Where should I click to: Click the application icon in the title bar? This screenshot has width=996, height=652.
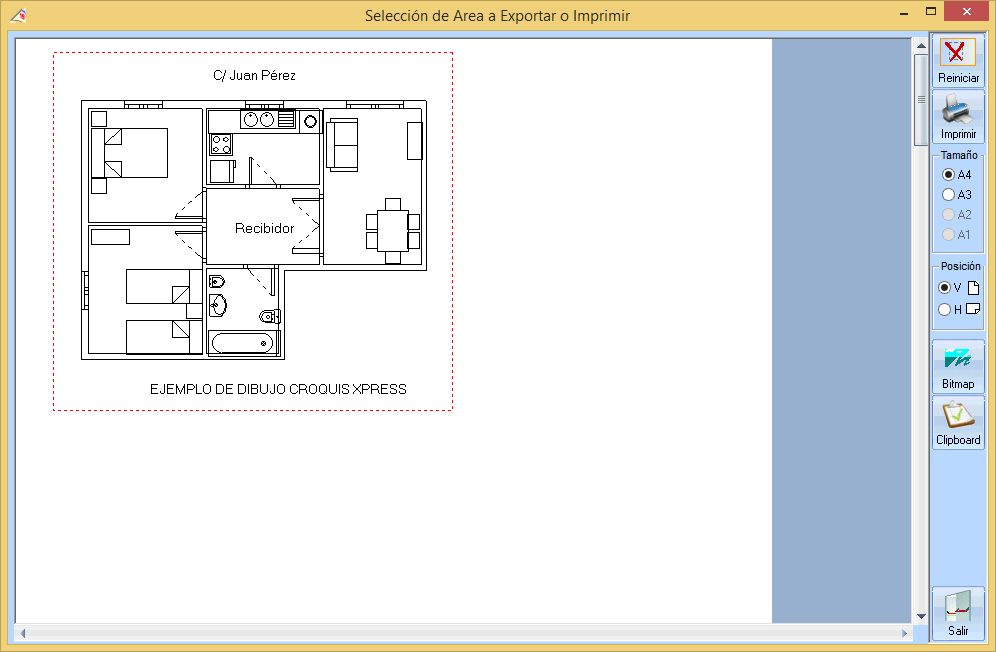pos(17,15)
